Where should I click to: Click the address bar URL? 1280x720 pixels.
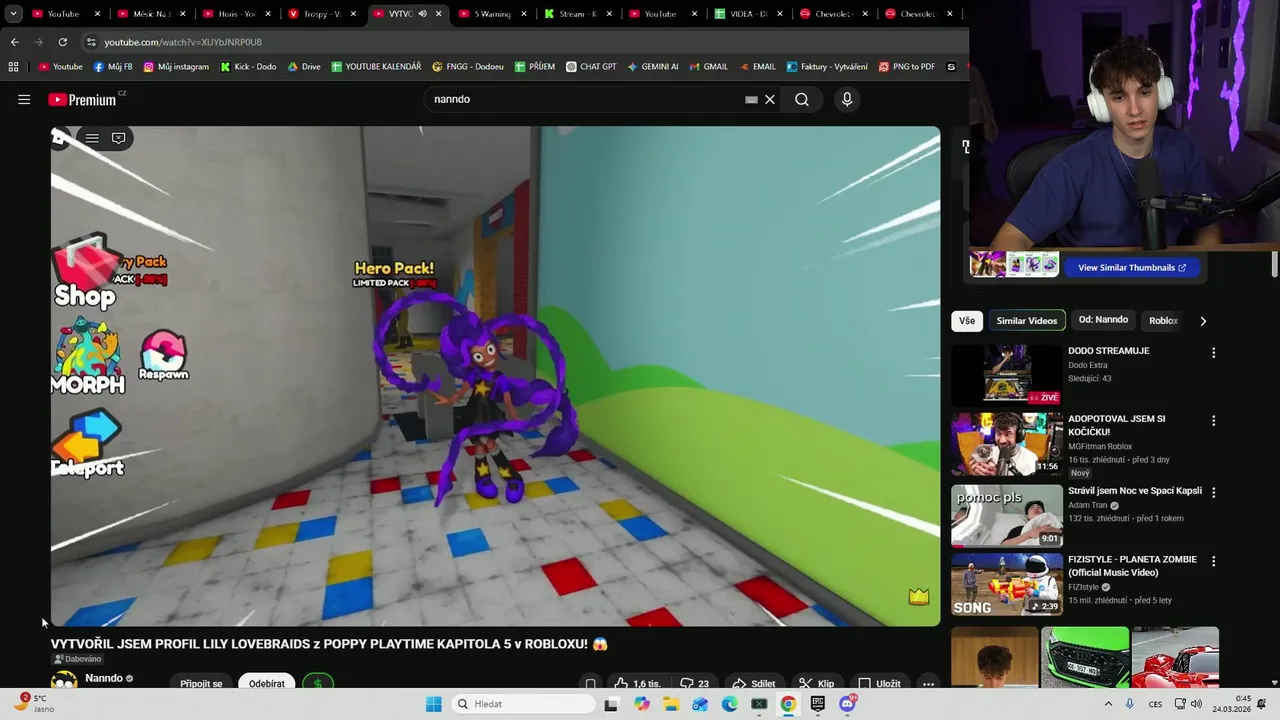(x=183, y=42)
